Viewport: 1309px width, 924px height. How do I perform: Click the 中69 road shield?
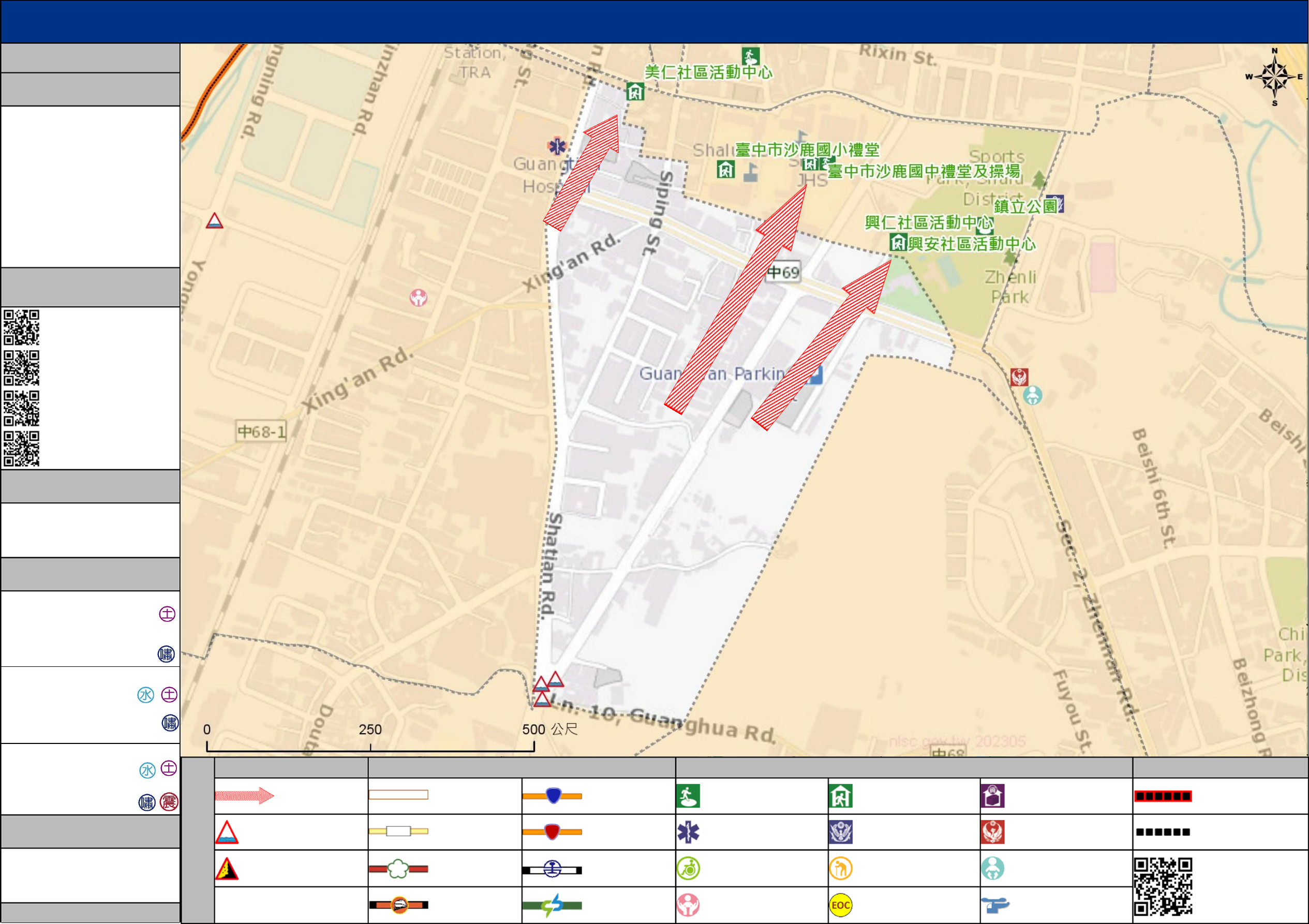(x=783, y=273)
